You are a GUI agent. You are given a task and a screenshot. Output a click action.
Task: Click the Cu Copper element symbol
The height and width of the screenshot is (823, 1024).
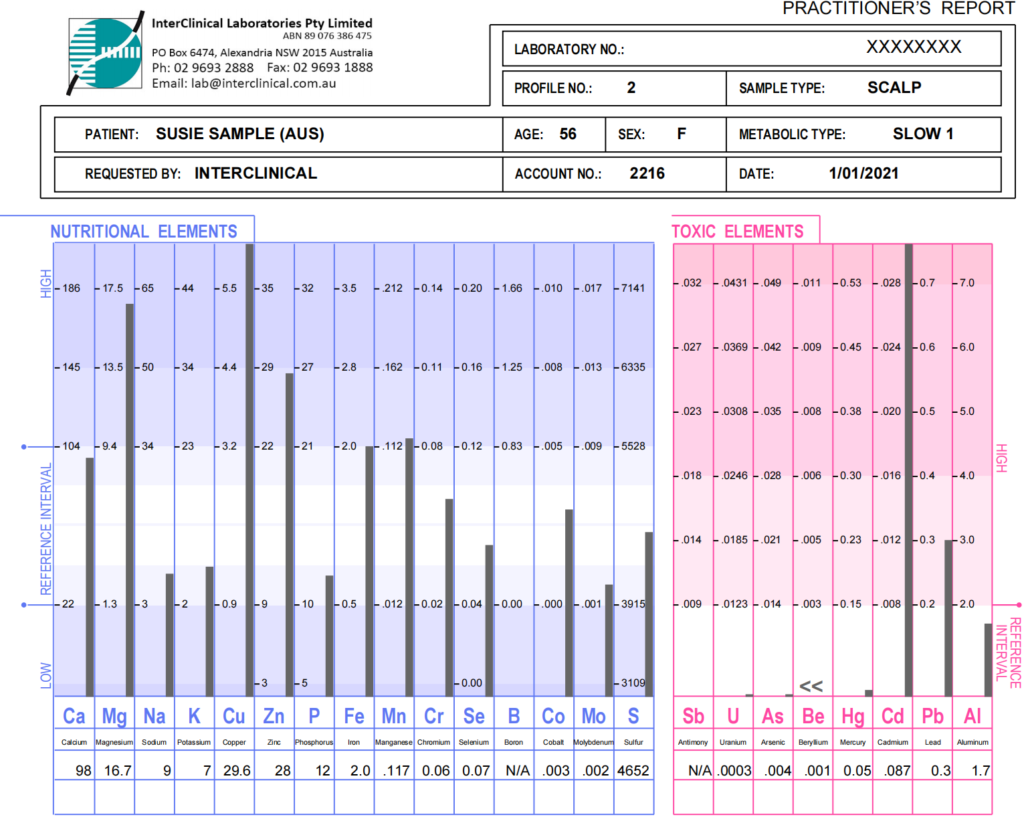coord(234,717)
